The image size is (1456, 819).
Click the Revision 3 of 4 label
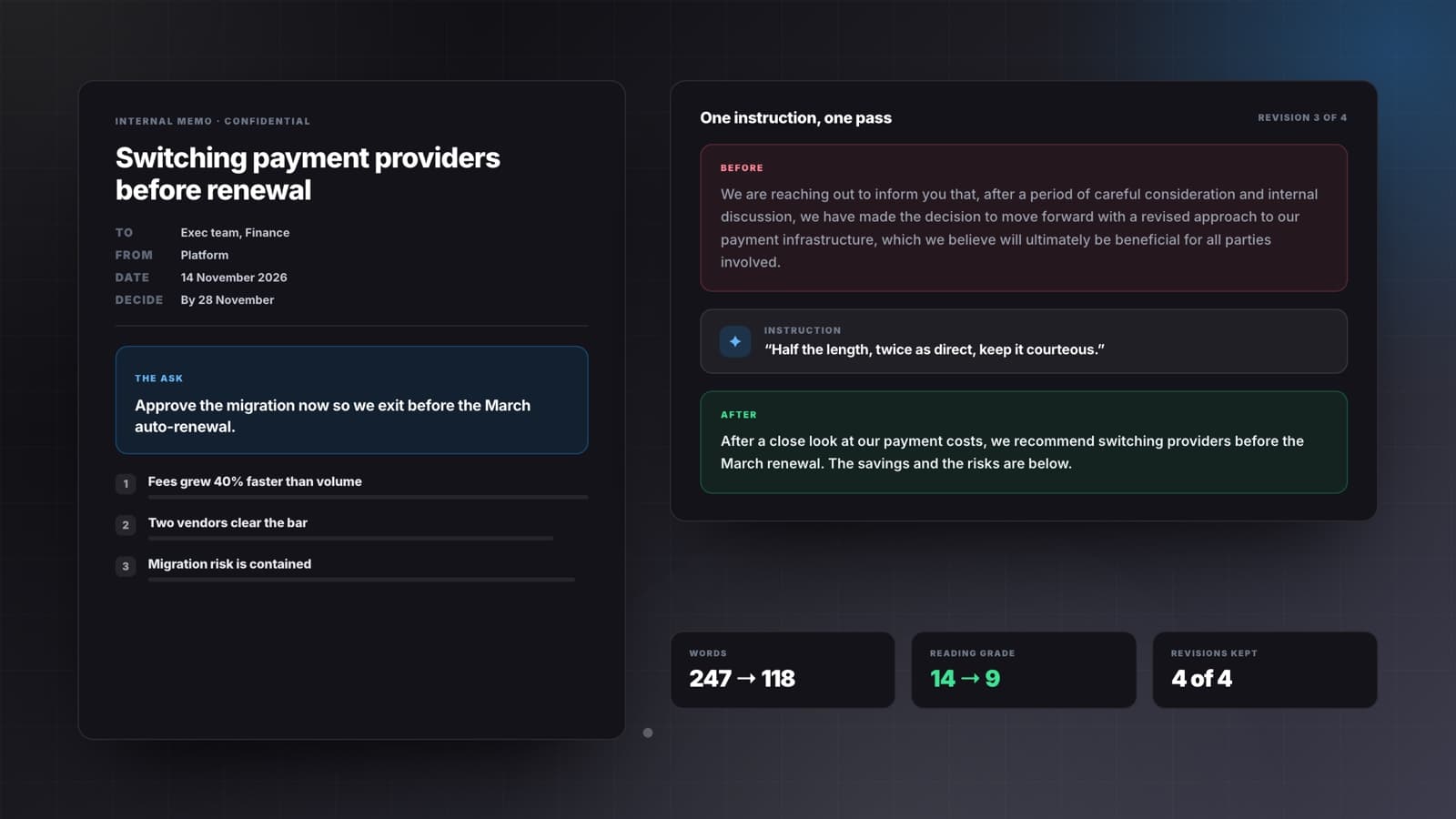[1302, 117]
